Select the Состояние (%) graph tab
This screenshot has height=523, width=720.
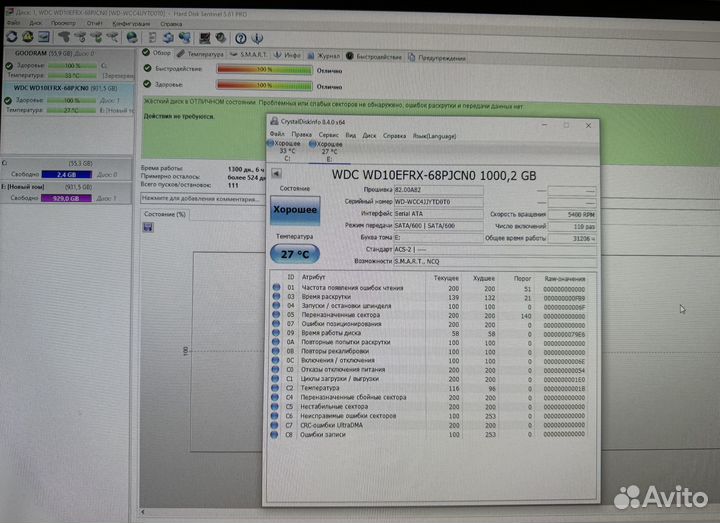165,214
